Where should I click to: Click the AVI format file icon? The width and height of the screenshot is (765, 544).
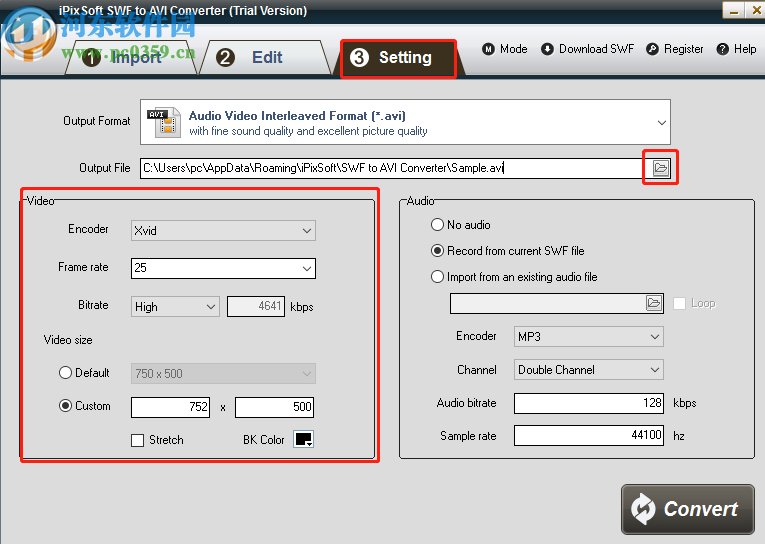click(x=164, y=122)
